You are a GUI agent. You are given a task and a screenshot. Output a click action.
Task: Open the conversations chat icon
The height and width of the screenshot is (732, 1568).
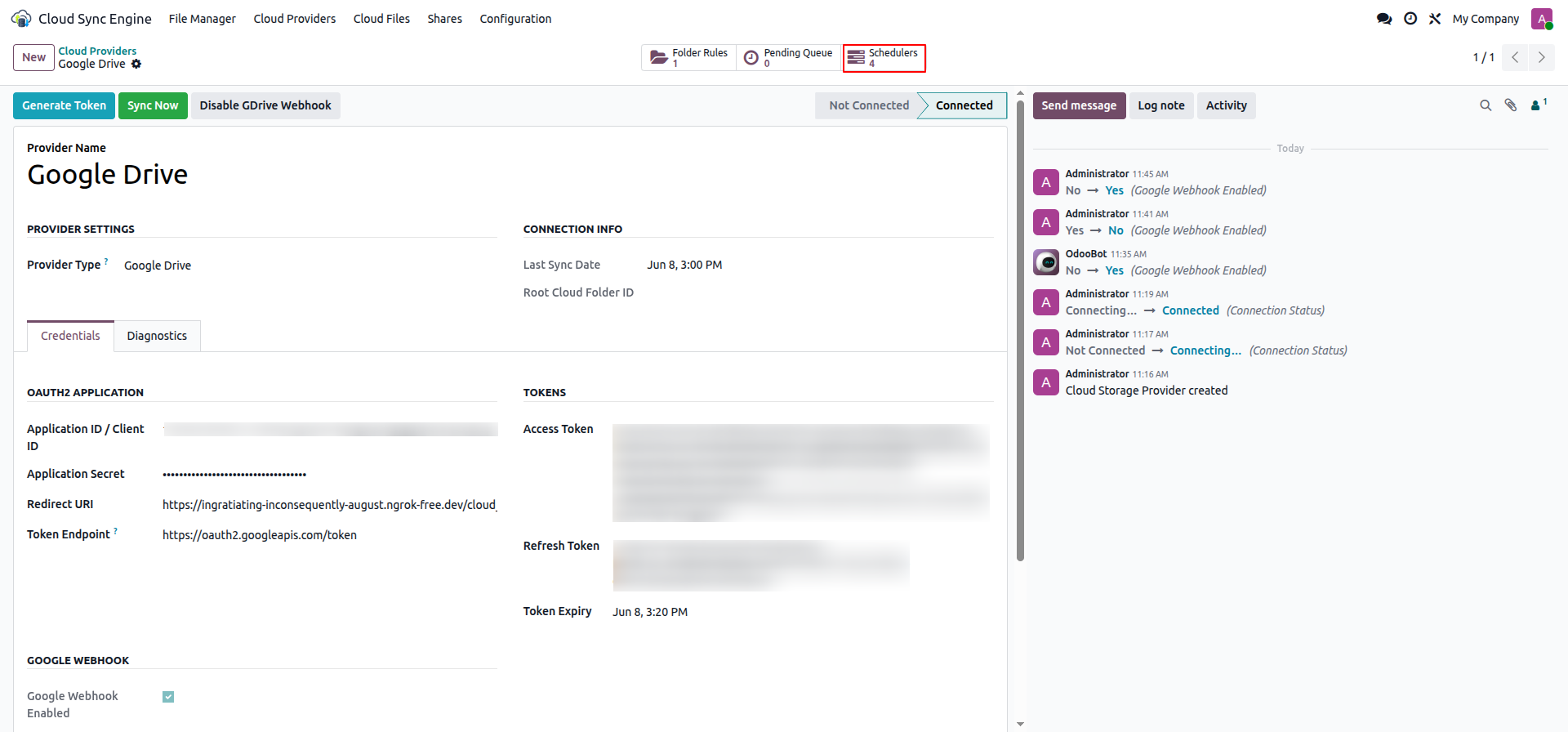1384,19
